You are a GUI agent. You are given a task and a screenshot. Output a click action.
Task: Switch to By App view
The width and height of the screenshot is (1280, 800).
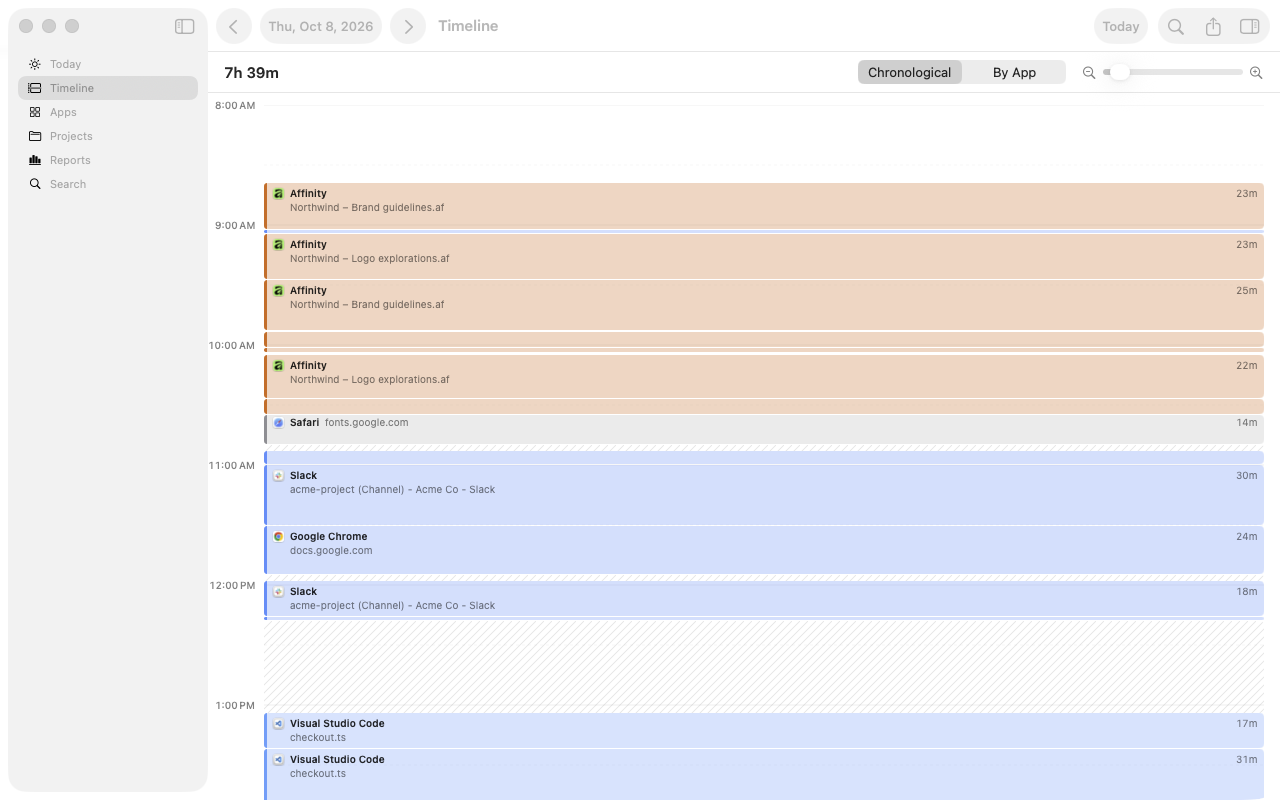point(1014,72)
